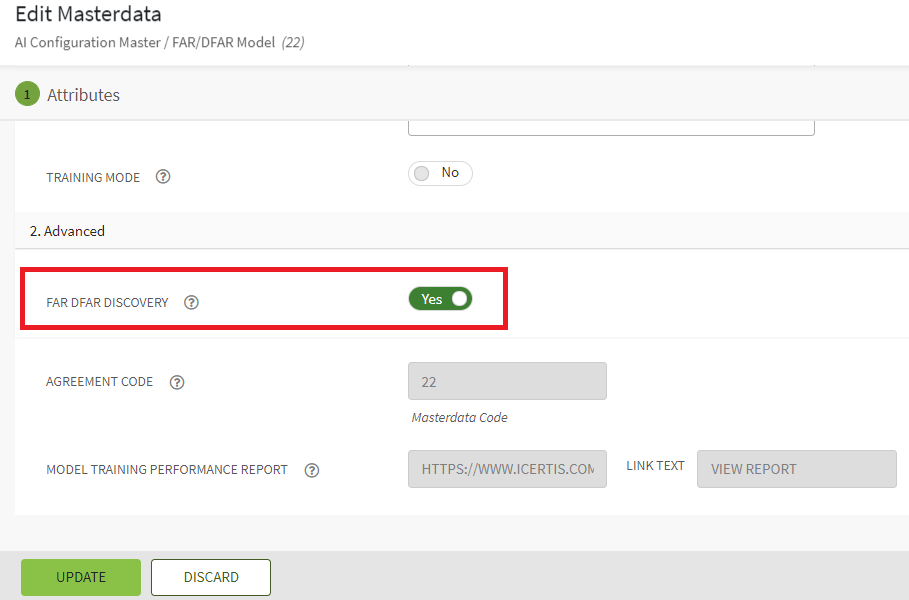The width and height of the screenshot is (909, 600).
Task: Click the FAR DFAR DISCOVERY label text
Action: pos(107,302)
